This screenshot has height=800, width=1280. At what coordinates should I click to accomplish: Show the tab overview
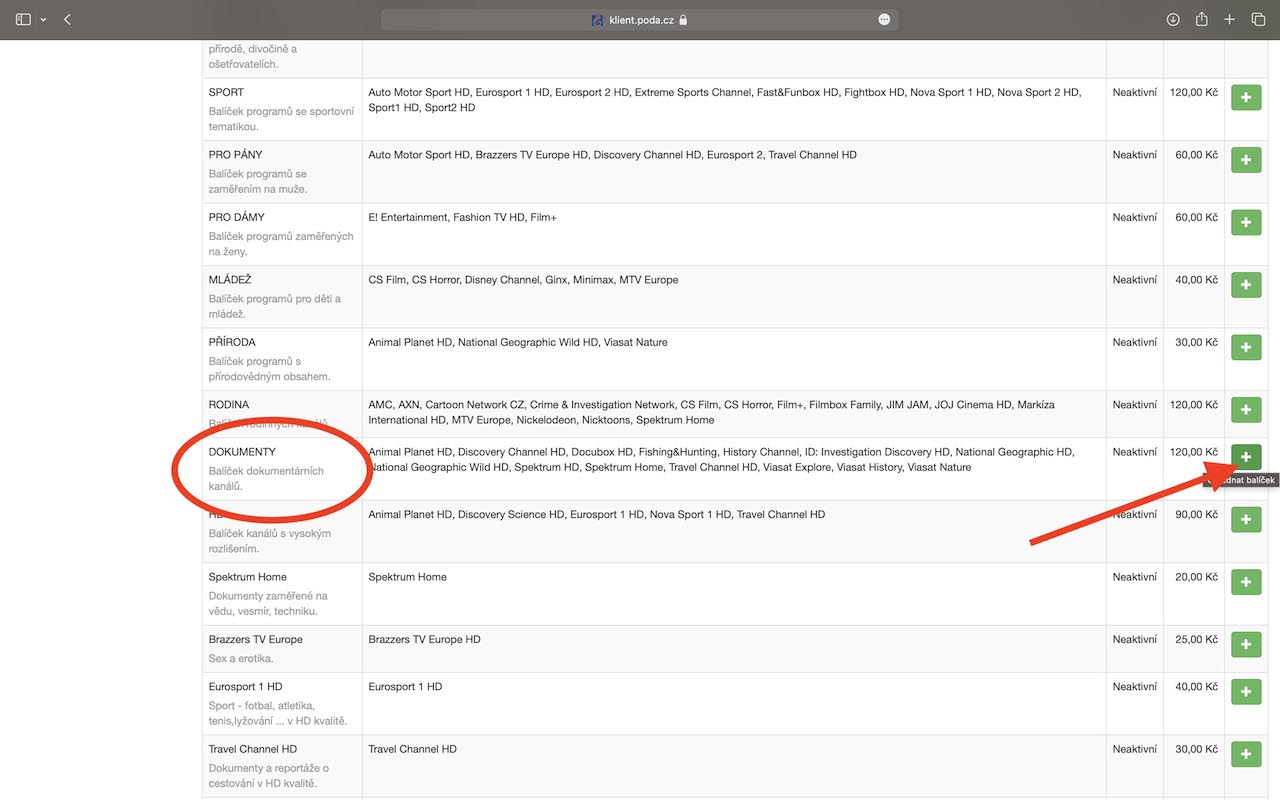point(1259,19)
